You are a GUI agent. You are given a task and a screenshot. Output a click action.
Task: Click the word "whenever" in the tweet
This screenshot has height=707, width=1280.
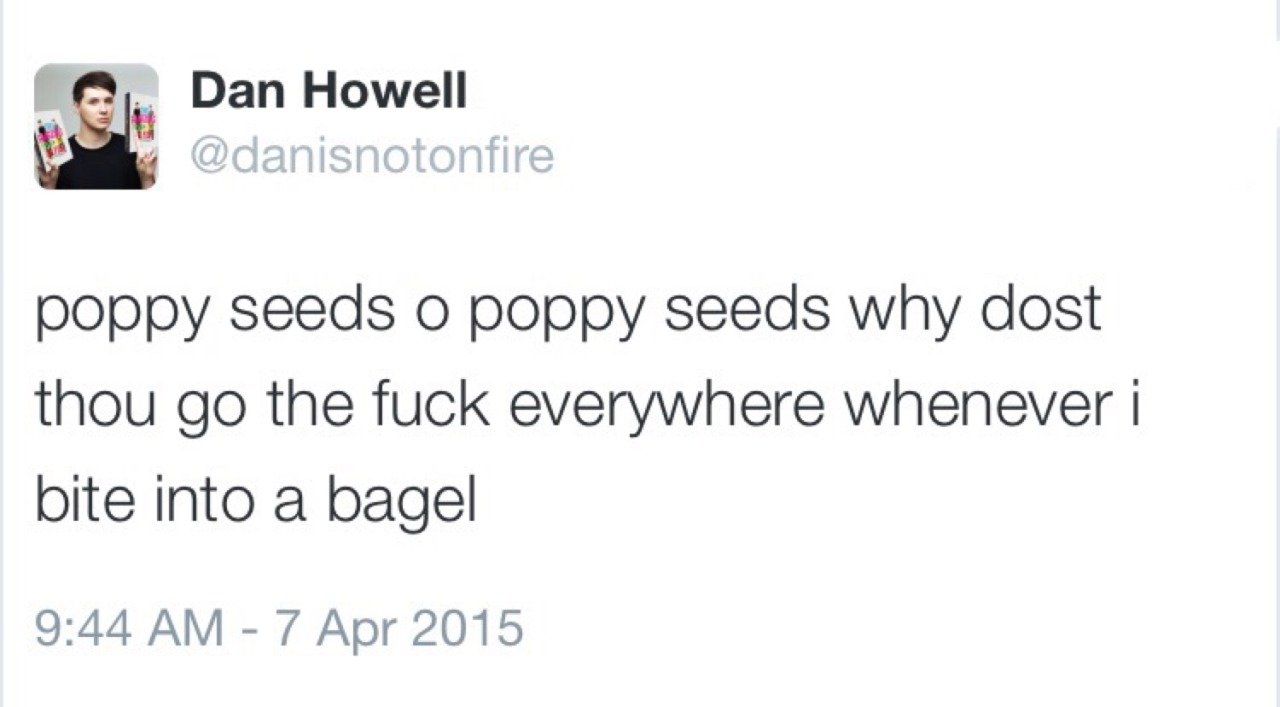1001,404
